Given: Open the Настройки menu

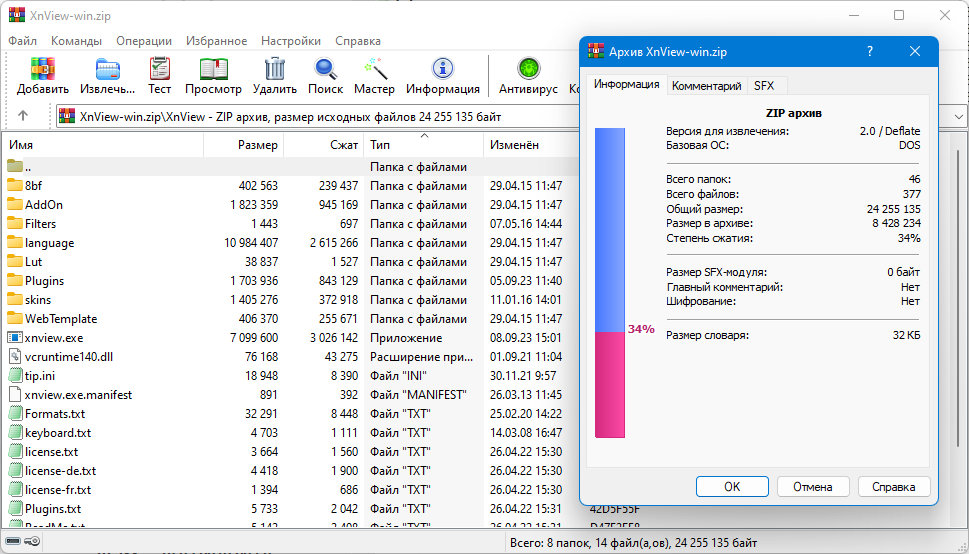Looking at the screenshot, I should click(x=290, y=41).
